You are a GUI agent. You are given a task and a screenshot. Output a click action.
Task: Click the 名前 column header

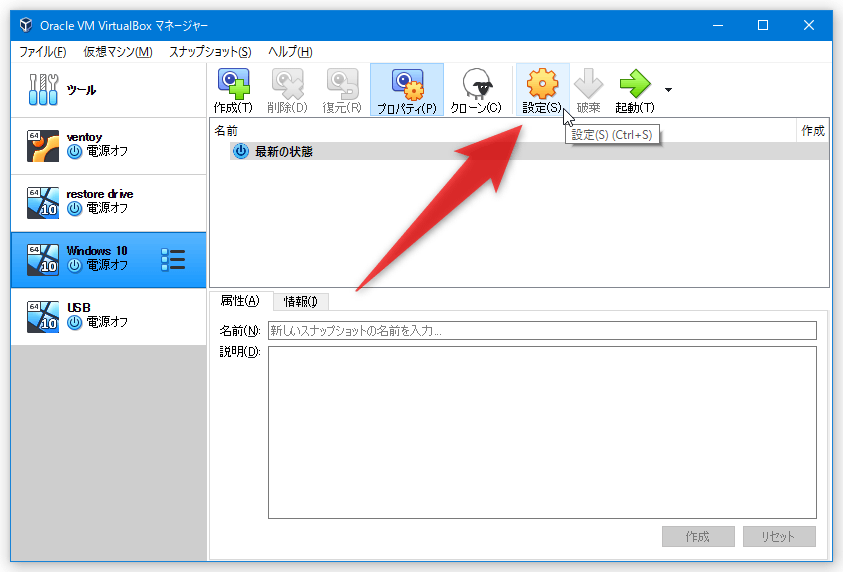coord(226,131)
